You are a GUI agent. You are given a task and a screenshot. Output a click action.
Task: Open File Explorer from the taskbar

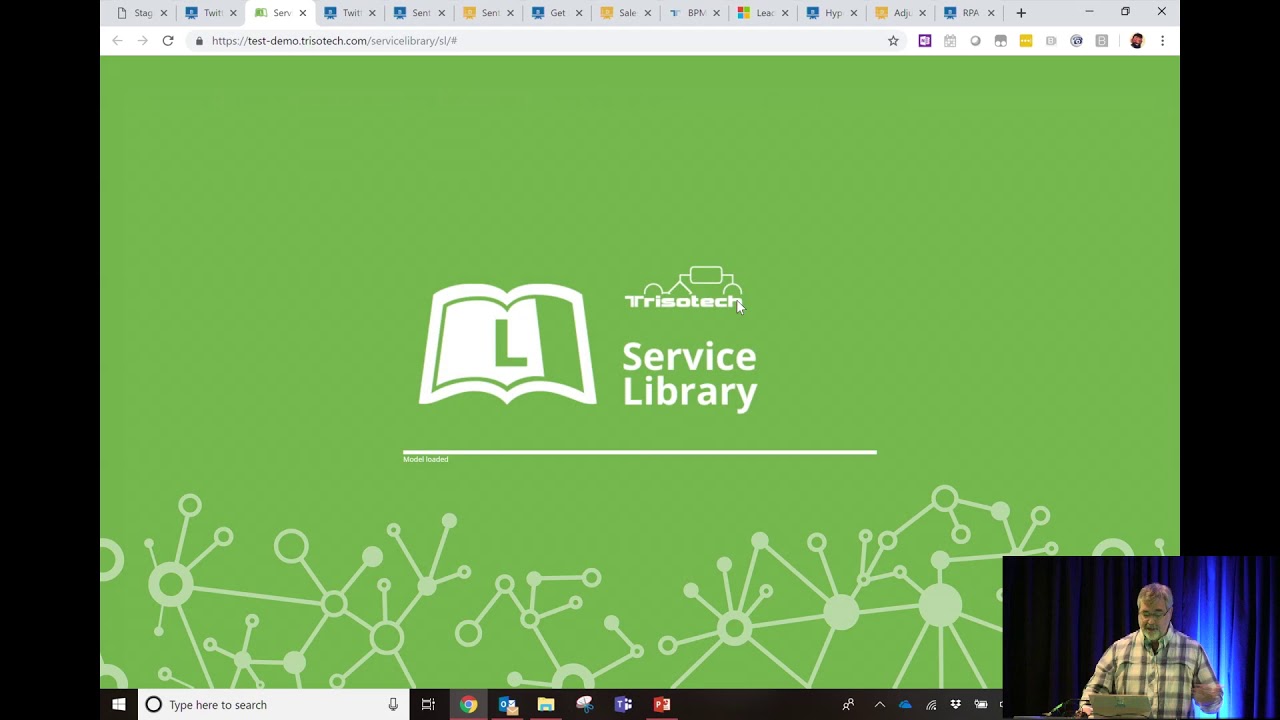point(546,705)
